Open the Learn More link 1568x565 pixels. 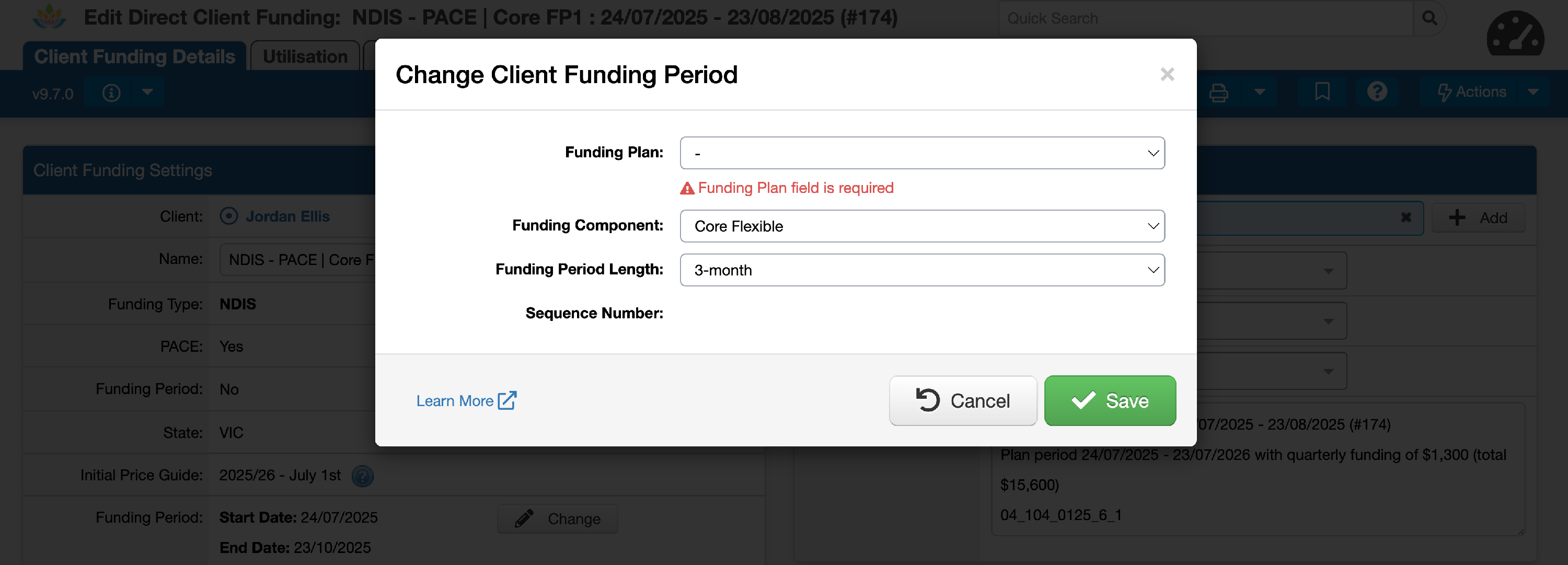(466, 400)
